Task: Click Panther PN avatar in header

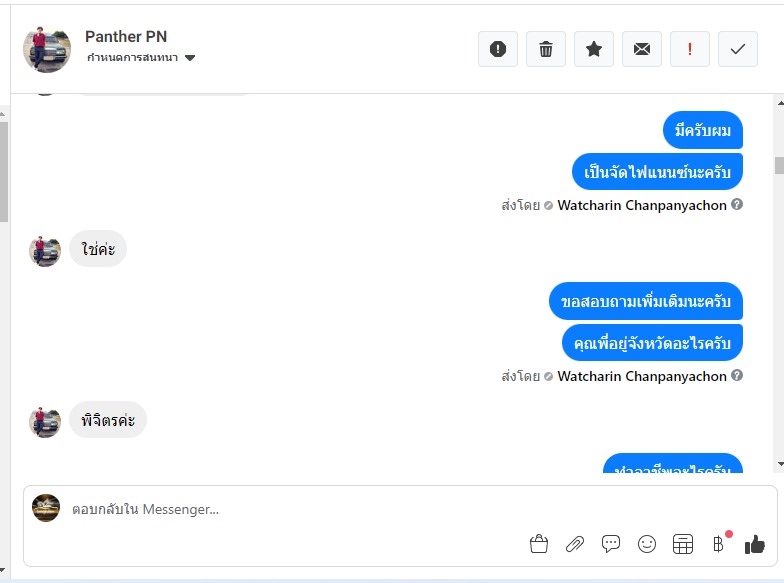Action: [46, 50]
